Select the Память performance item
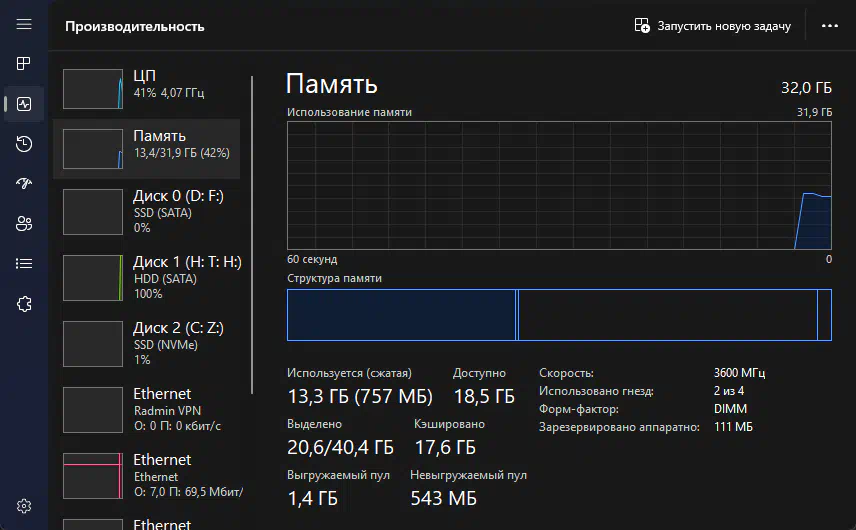The height and width of the screenshot is (530, 856). 146,148
